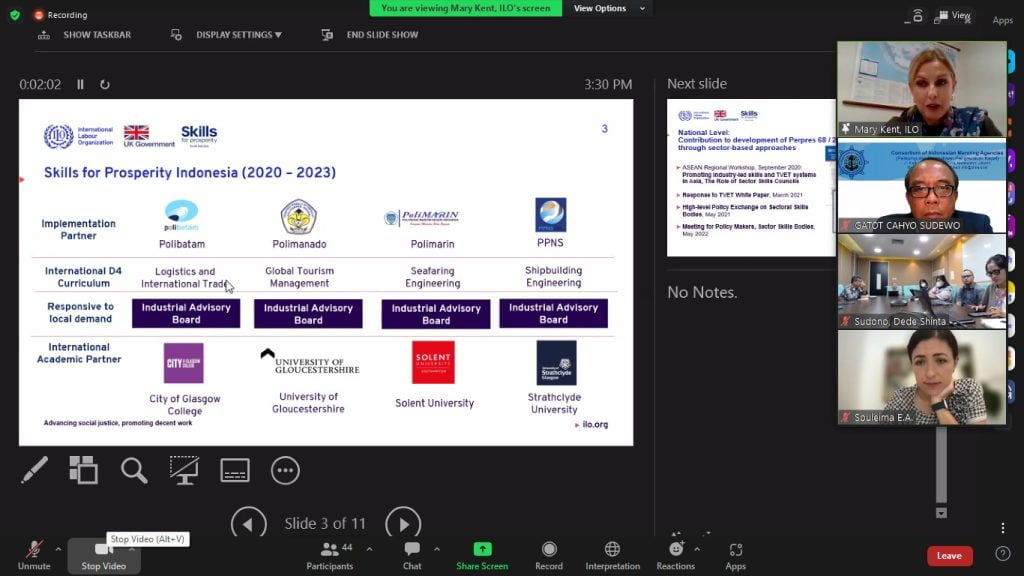Click the 'No Notes.' text area

[702, 293]
